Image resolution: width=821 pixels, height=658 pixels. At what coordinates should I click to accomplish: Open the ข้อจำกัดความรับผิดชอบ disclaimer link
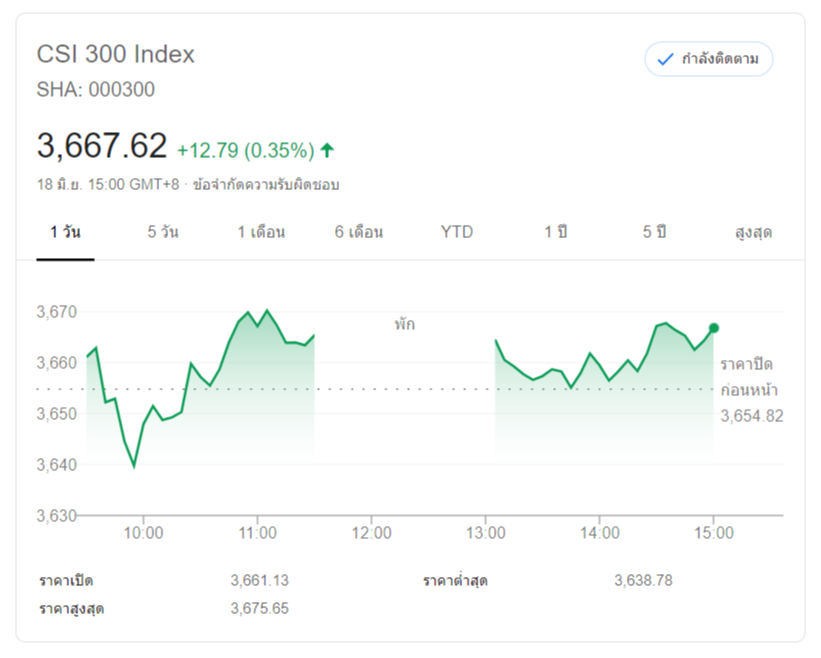point(266,185)
